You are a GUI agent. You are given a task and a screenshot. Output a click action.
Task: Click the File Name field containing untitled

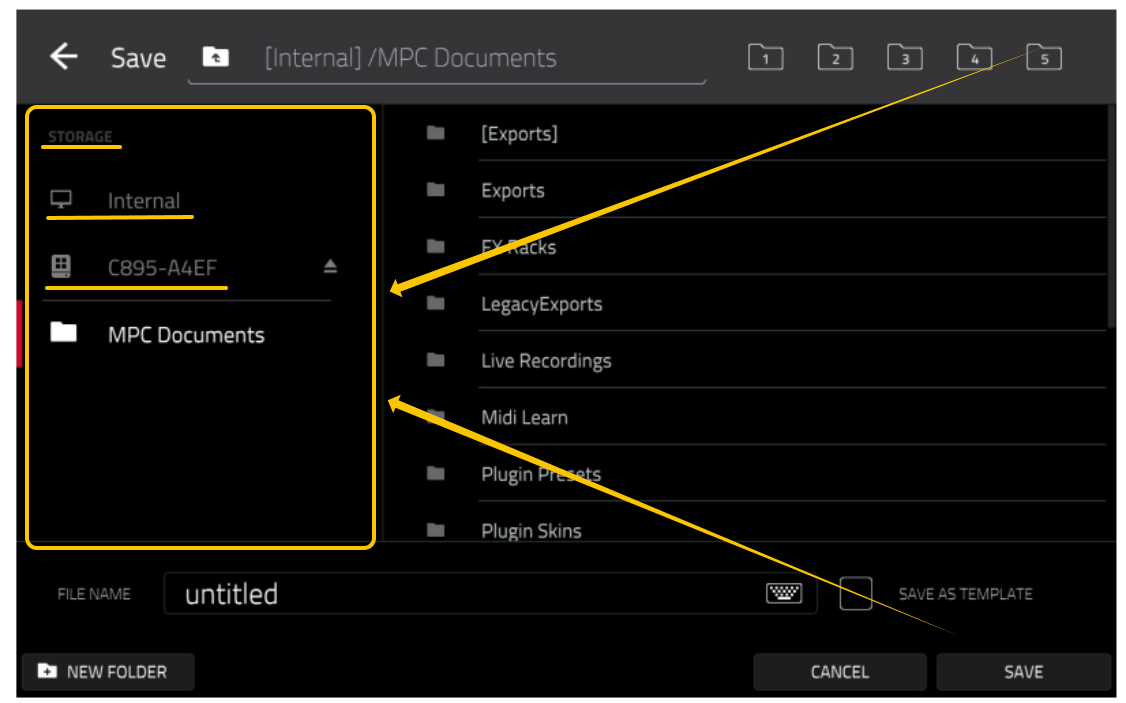coord(490,593)
